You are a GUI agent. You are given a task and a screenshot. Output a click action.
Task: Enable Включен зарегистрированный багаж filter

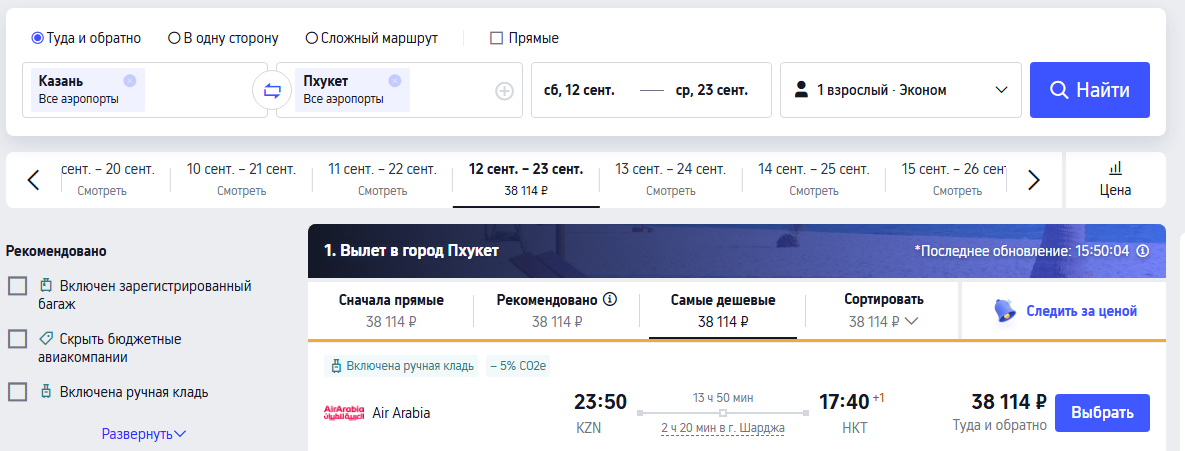pos(18,287)
